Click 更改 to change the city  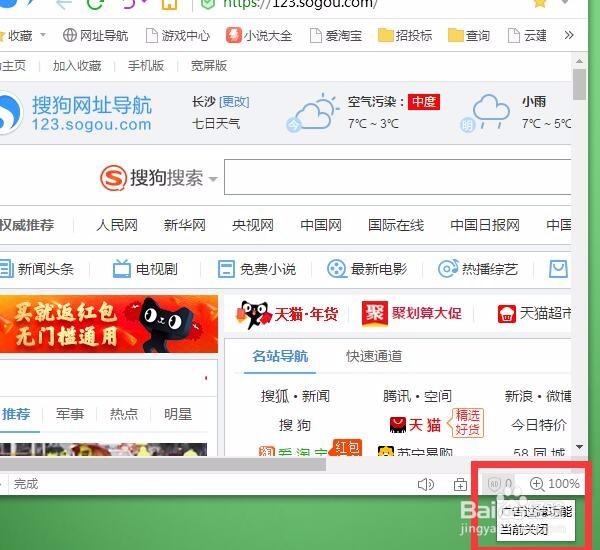point(234,102)
